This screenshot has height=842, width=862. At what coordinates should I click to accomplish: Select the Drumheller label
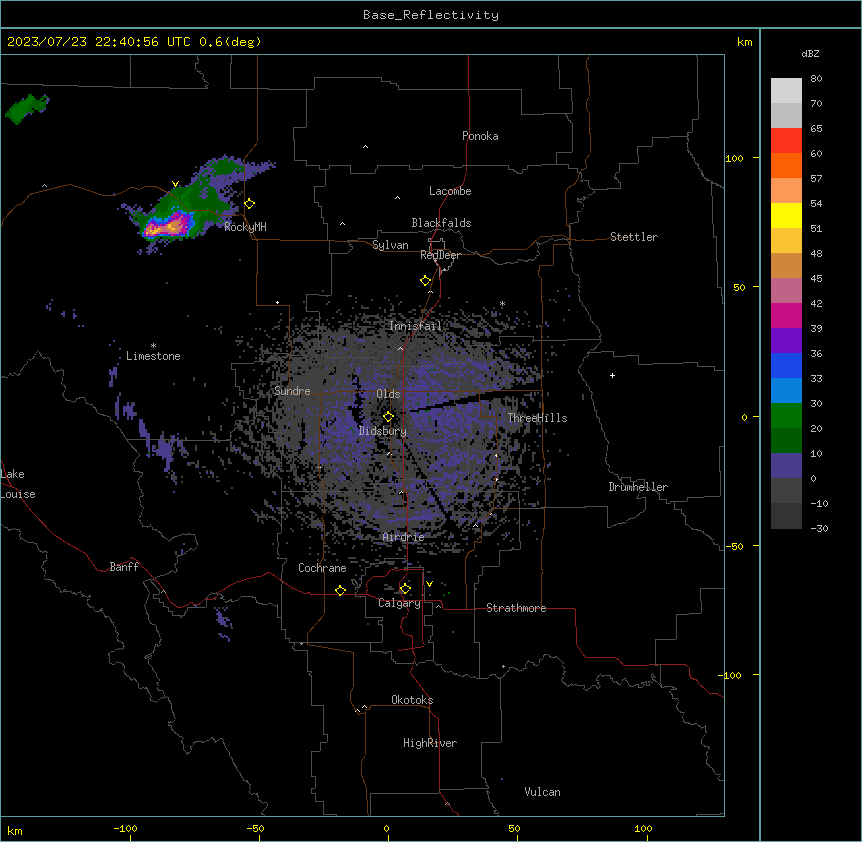[x=638, y=487]
